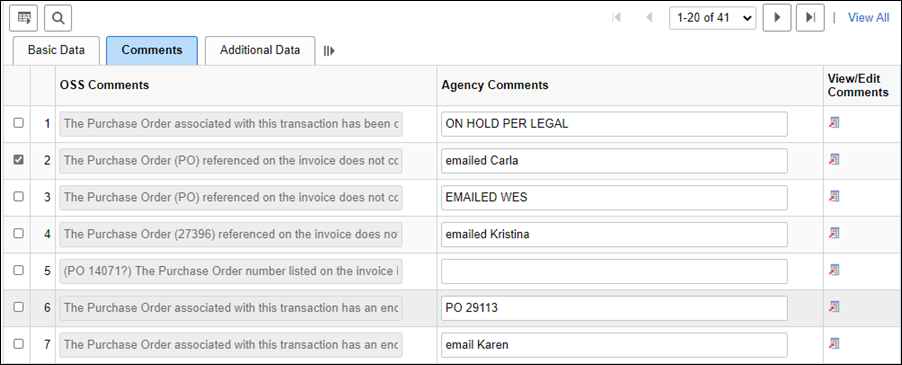Open the grid personalize icon
Image resolution: width=902 pixels, height=365 pixels.
[24, 18]
